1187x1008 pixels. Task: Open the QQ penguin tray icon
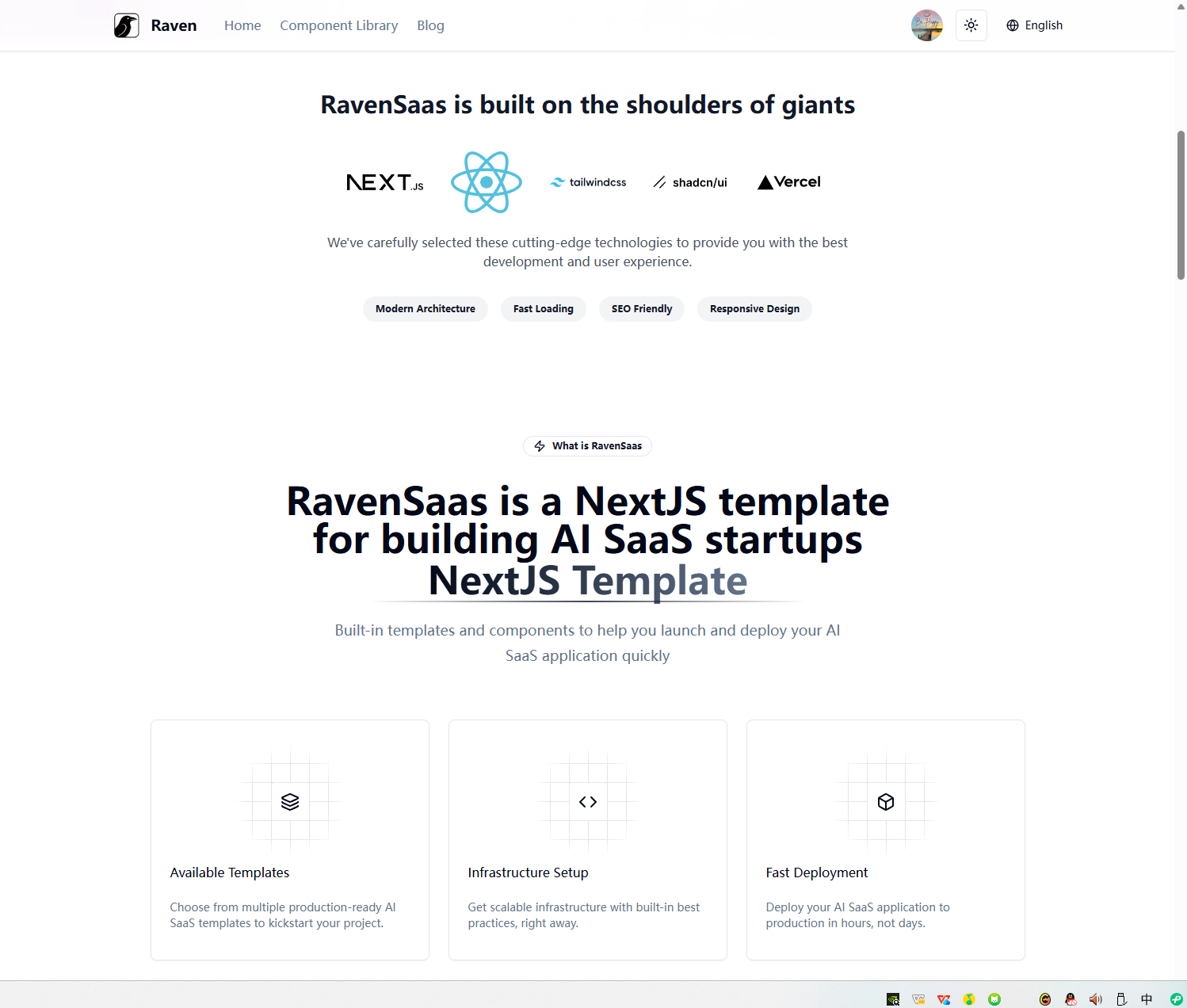pos(1071,999)
